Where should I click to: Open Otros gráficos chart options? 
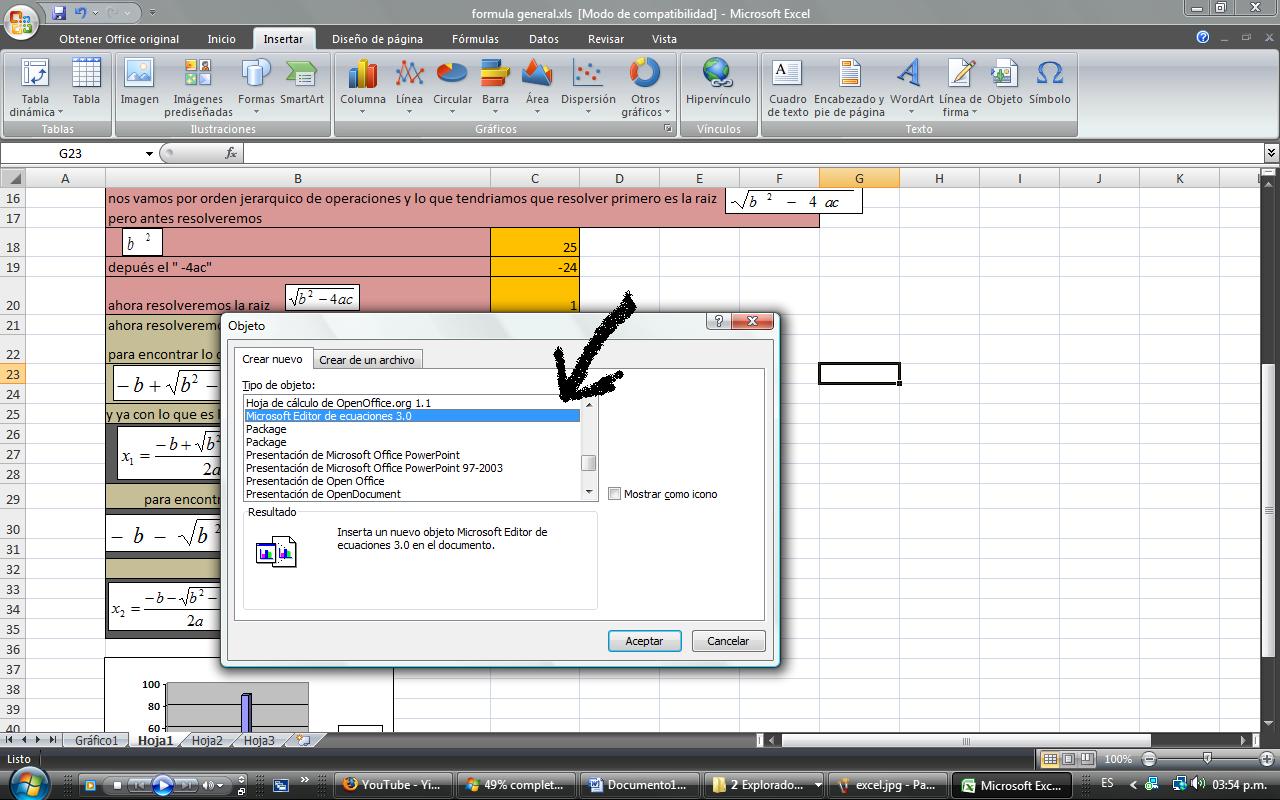pos(645,87)
